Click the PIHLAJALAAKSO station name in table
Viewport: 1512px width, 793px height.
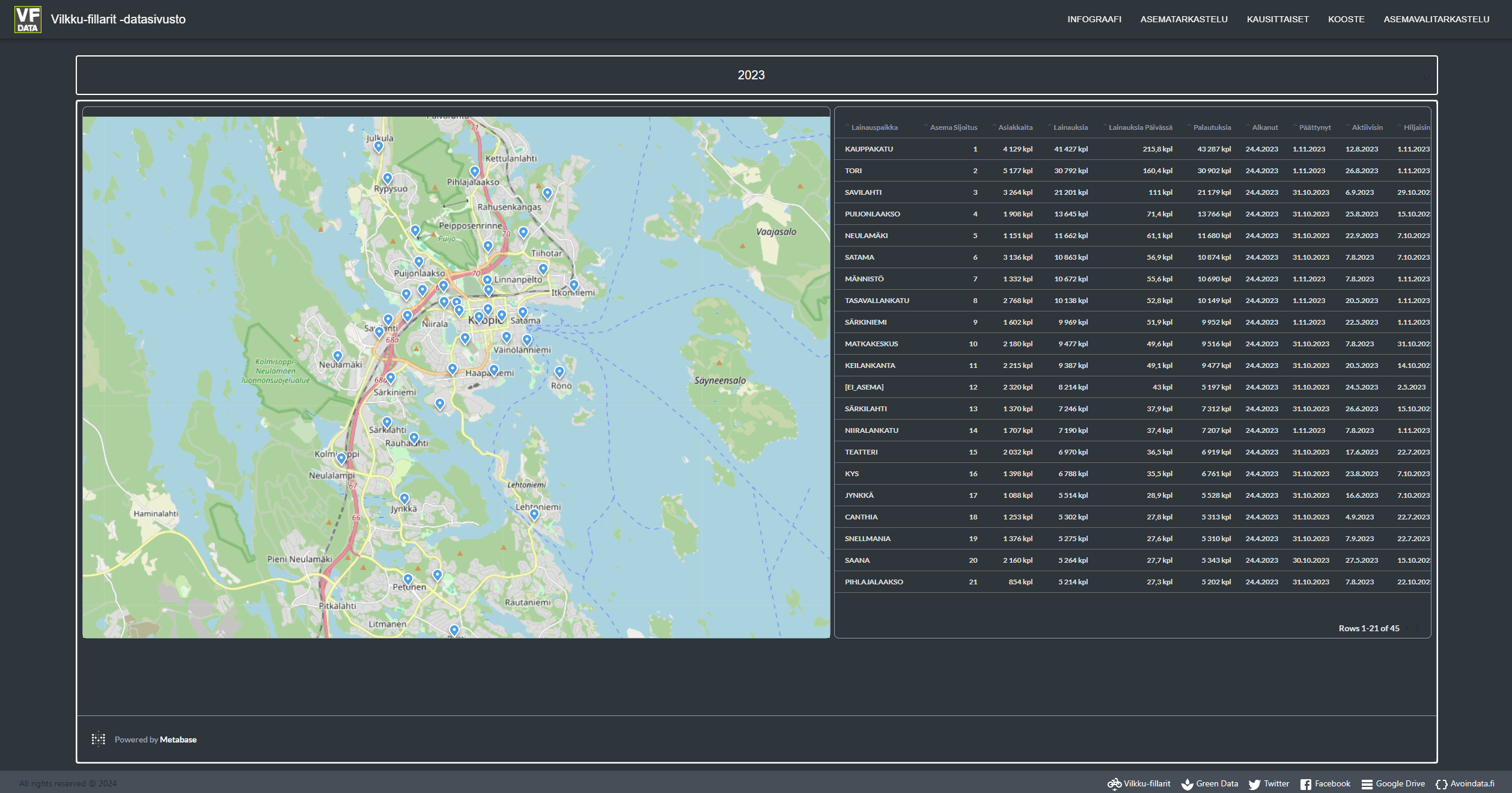click(874, 582)
